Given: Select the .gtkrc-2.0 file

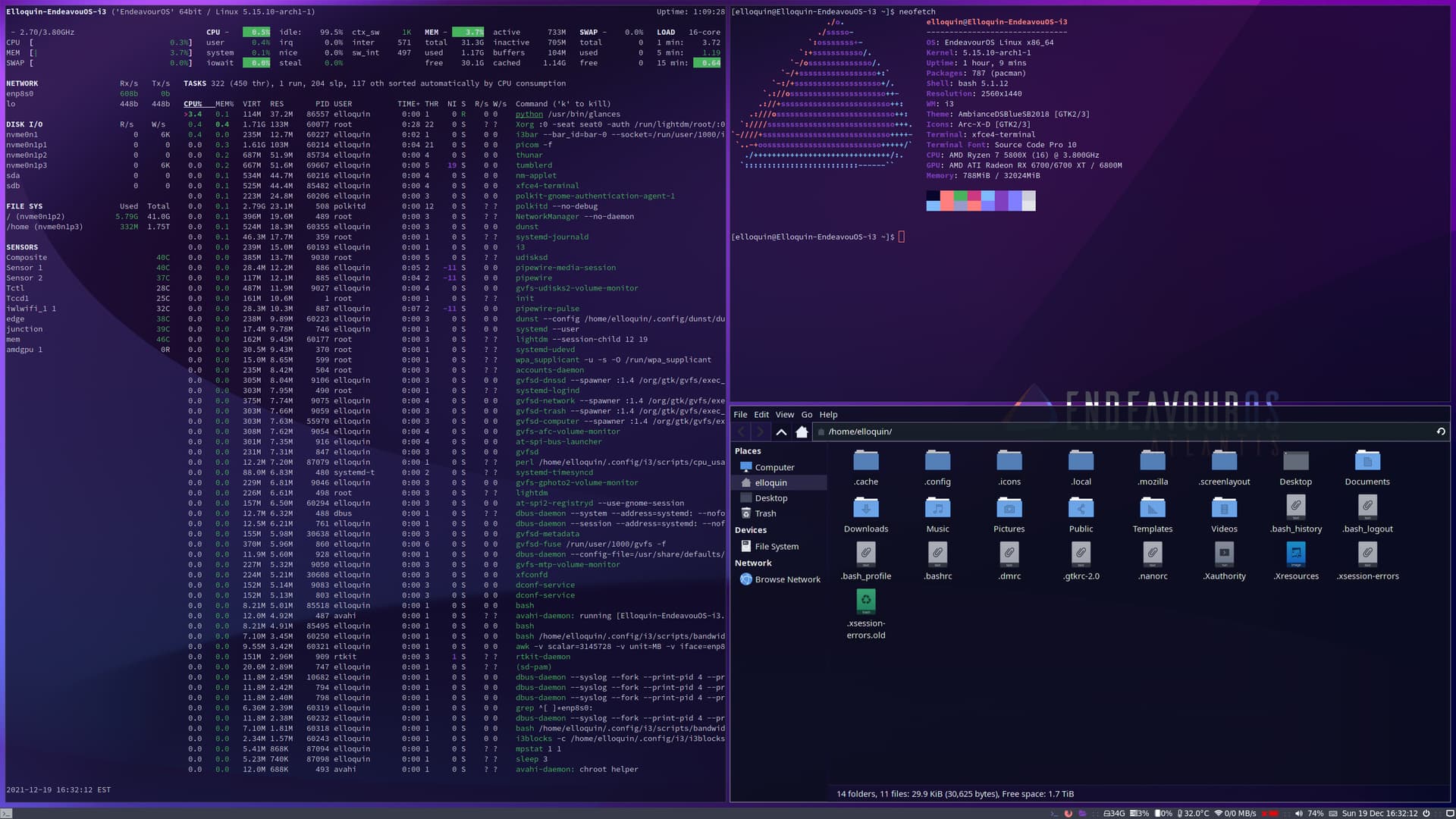Looking at the screenshot, I should pos(1081,561).
